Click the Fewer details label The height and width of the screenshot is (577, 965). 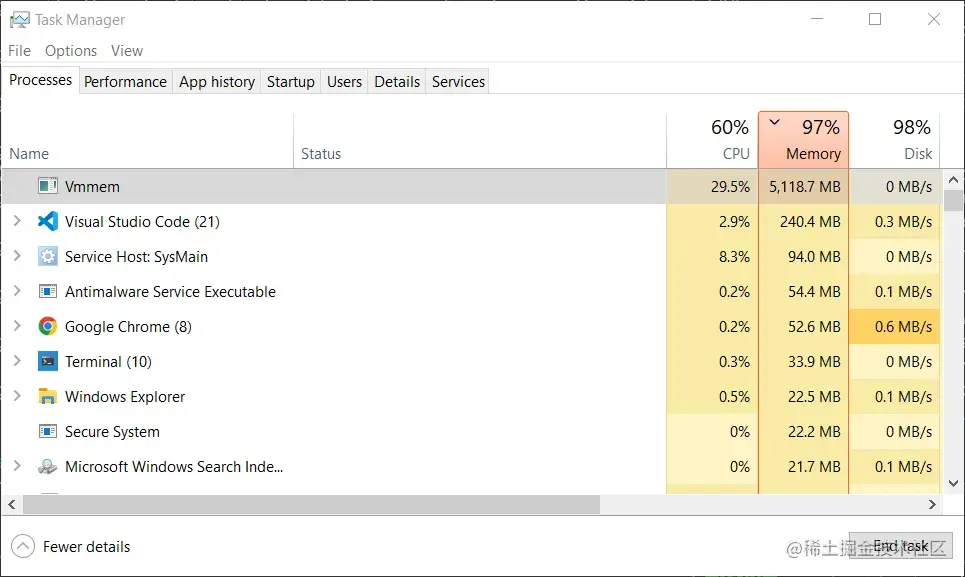pyautogui.click(x=86, y=547)
